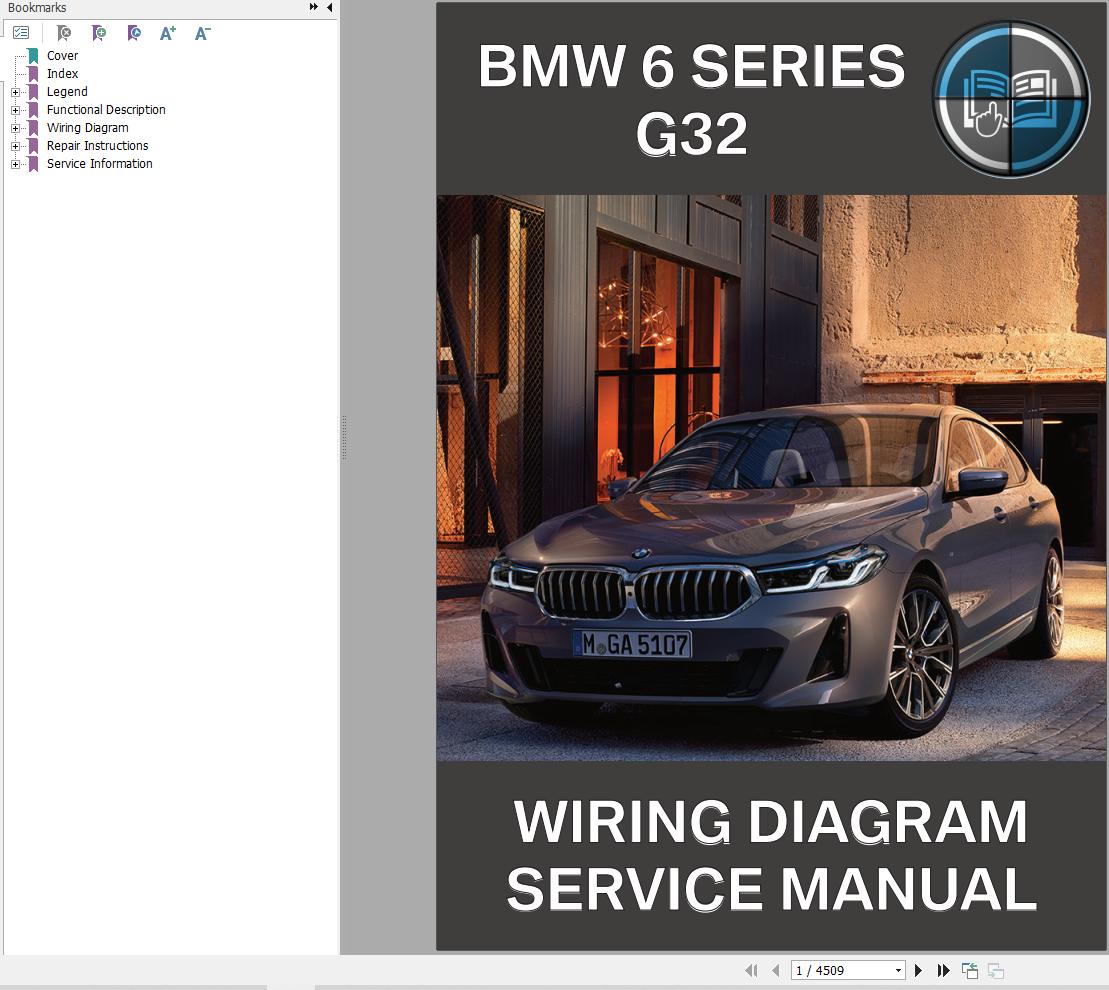
Task: Increase text size with the A+ icon
Action: click(x=167, y=33)
